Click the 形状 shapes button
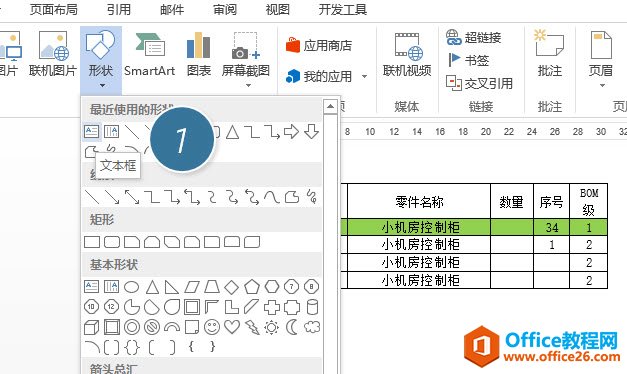The image size is (627, 374). pos(101,59)
